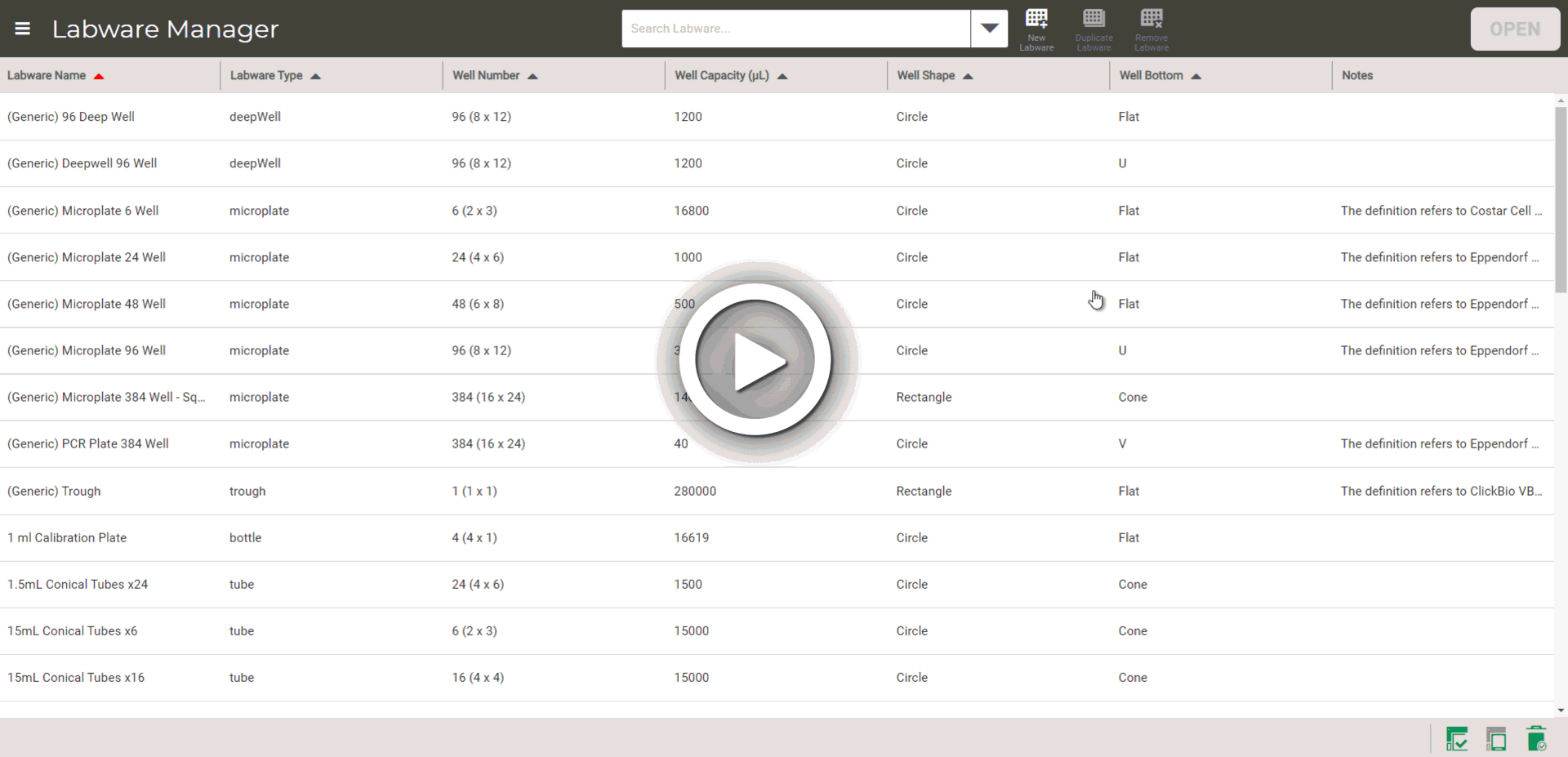Image resolution: width=1568 pixels, height=757 pixels.
Task: Expand the search labware dropdown arrow
Action: tap(989, 29)
